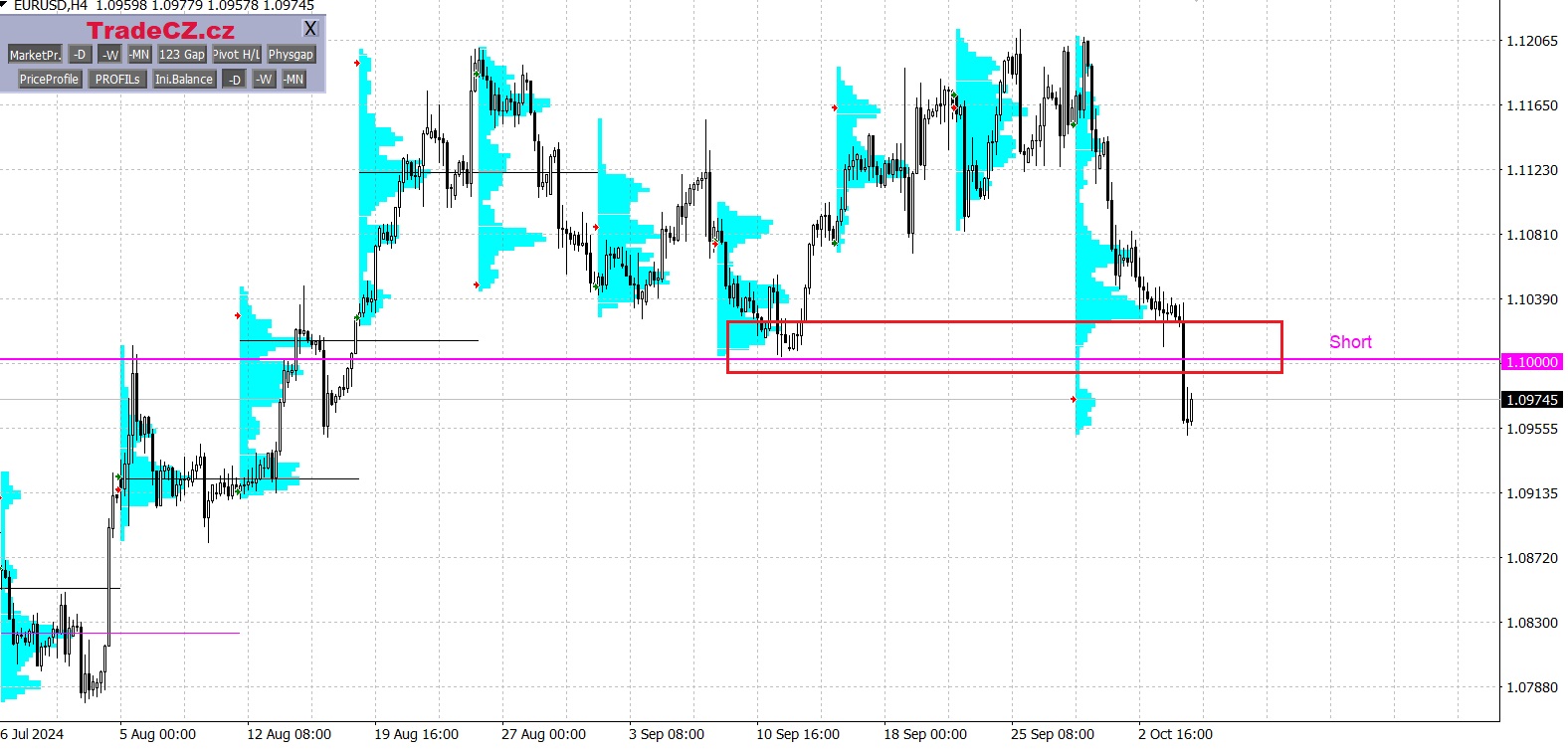Image resolution: width=1568 pixels, height=752 pixels.
Task: Switch to PROFILs in the panel
Action: point(117,80)
